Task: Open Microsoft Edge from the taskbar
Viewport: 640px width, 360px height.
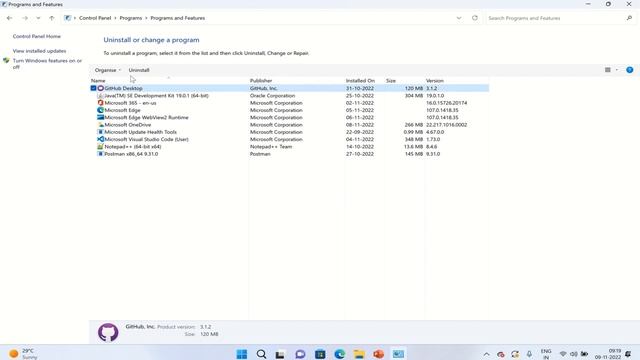Action: click(x=340, y=354)
